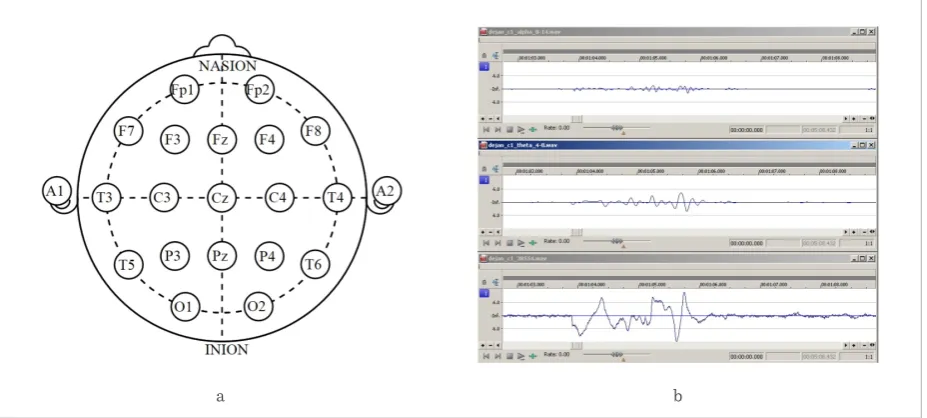
Task: Click the 00:00:00.000 position field in raw signal window
Action: pos(747,357)
